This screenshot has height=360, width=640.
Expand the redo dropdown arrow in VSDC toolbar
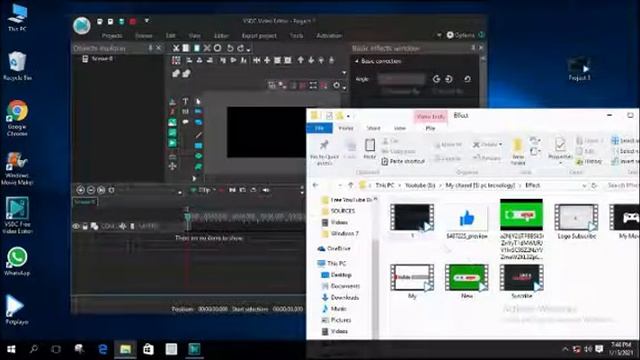(248, 50)
